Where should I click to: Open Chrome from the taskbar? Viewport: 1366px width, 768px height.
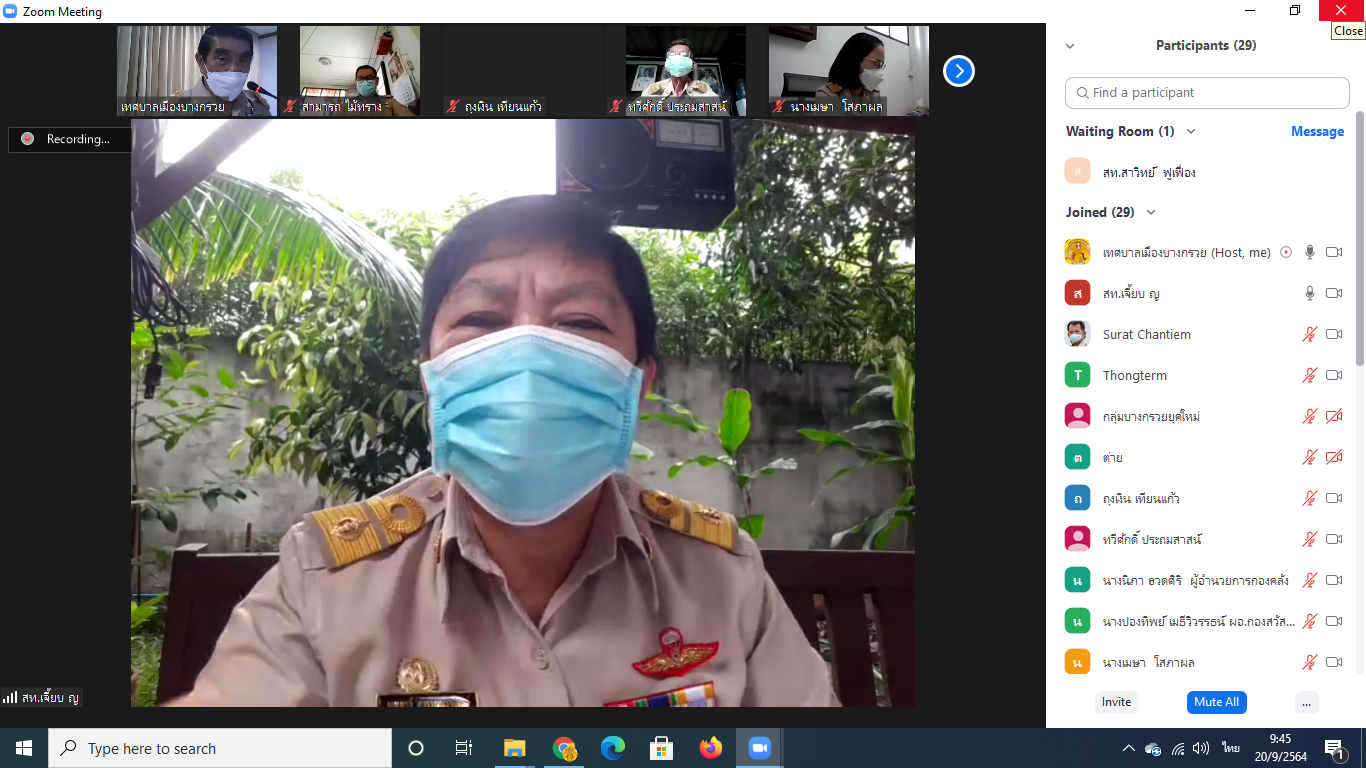point(564,748)
